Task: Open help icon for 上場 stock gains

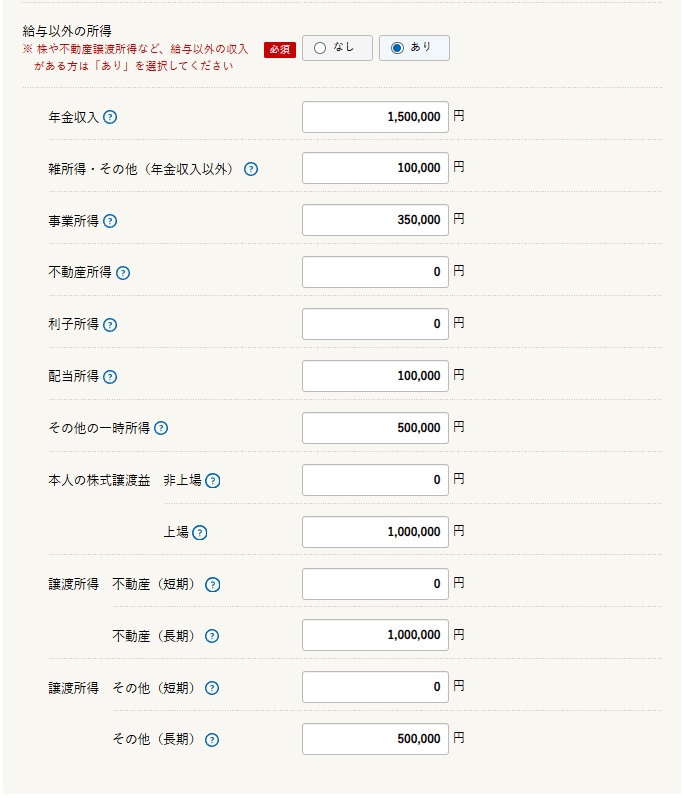Action: click(200, 533)
